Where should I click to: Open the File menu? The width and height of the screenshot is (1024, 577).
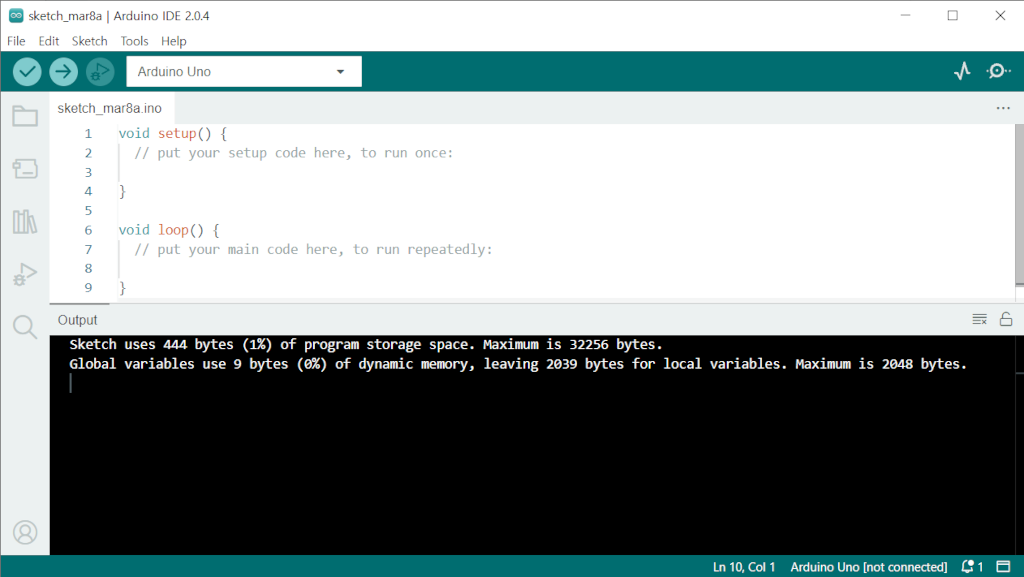click(16, 41)
